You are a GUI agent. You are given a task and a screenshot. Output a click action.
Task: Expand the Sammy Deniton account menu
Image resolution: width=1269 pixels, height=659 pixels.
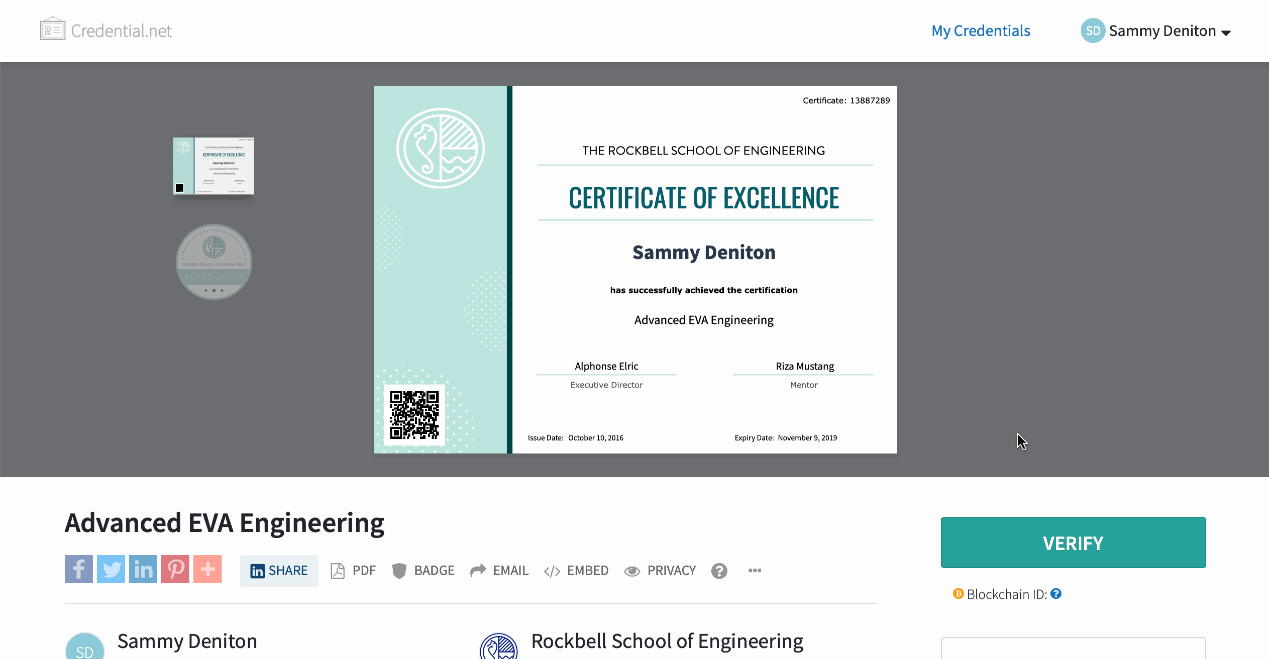(x=1156, y=31)
